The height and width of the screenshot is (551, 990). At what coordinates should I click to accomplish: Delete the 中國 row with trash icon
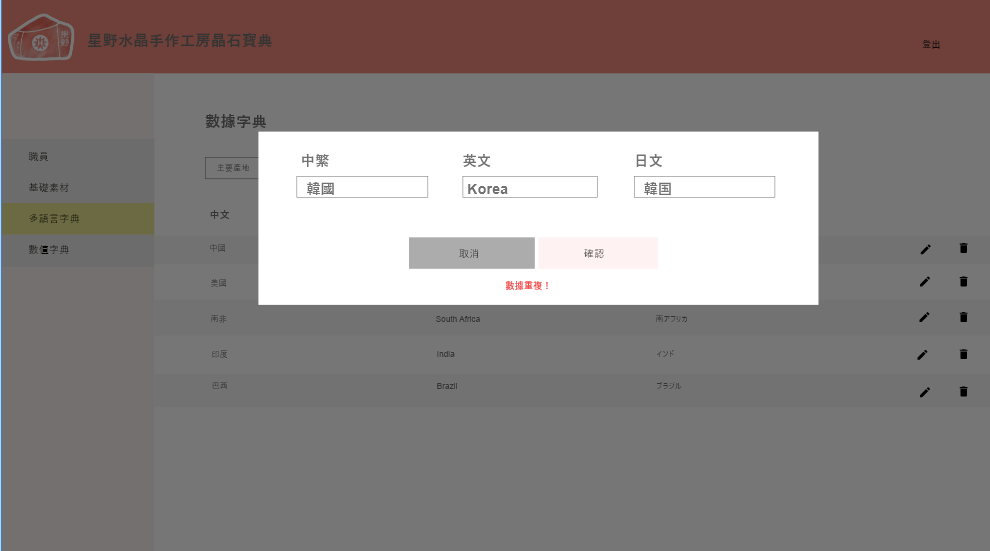click(x=963, y=248)
